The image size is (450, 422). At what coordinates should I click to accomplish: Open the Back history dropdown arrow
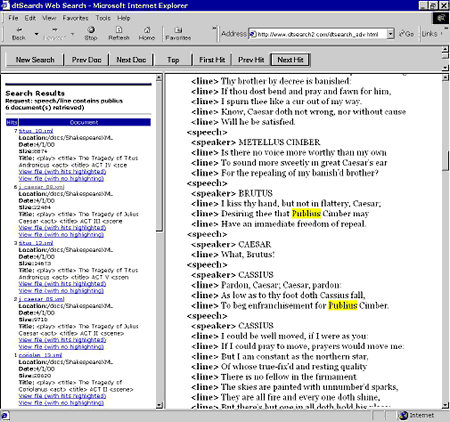pos(36,34)
